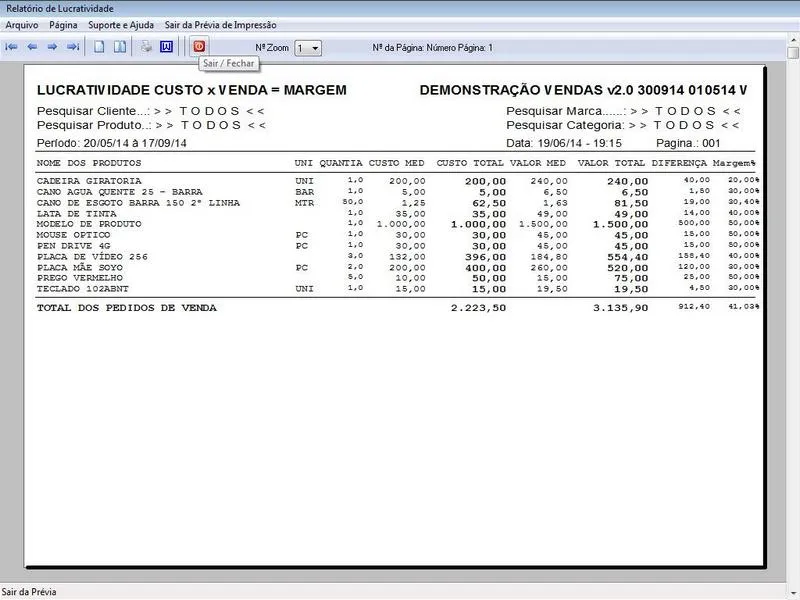Export report using the Word icon
Screen dimensions: 800x600
[167, 47]
